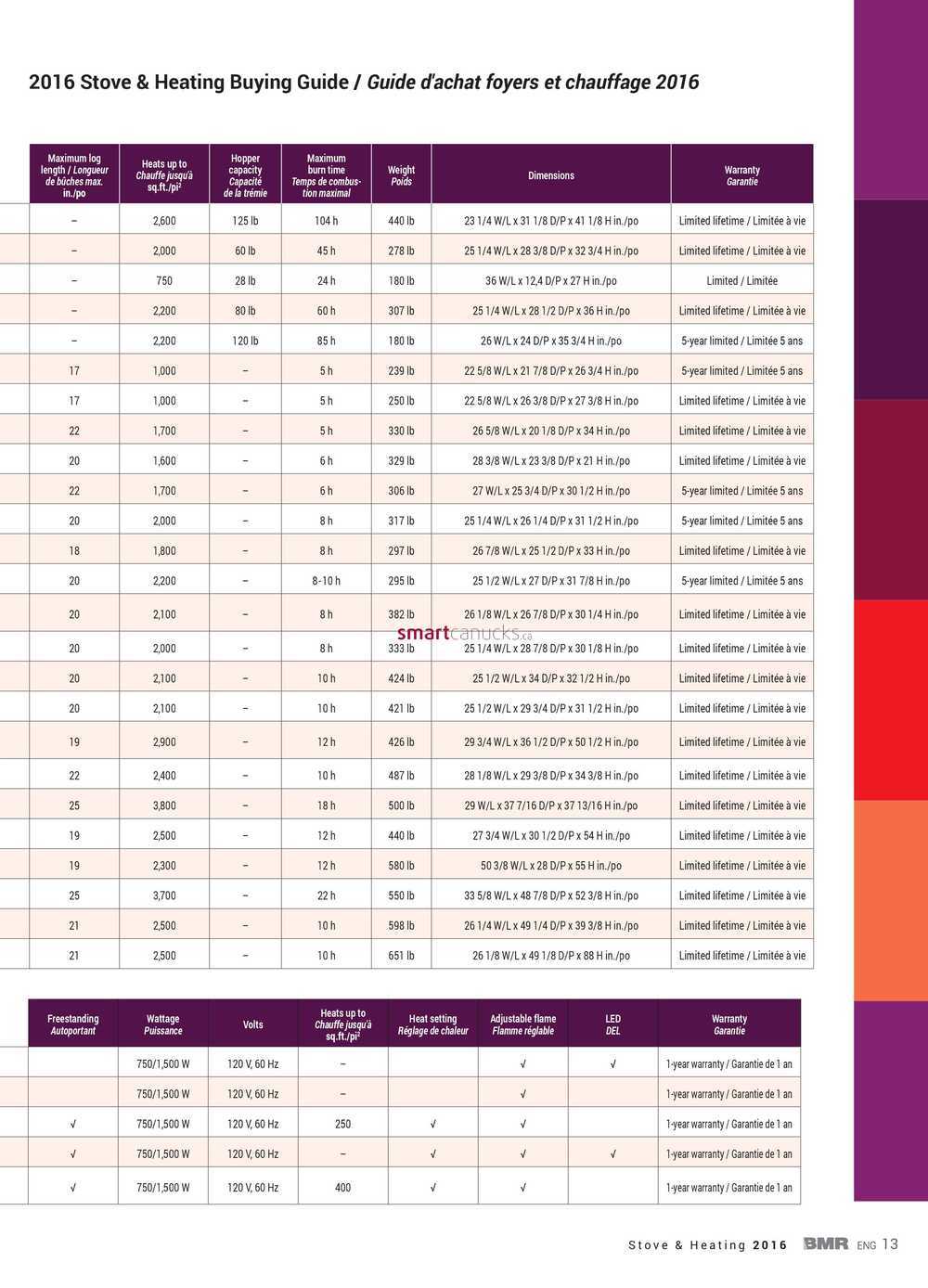Click the 'Weight / Poids' column header
This screenshot has height=1288, width=928.
(x=401, y=175)
